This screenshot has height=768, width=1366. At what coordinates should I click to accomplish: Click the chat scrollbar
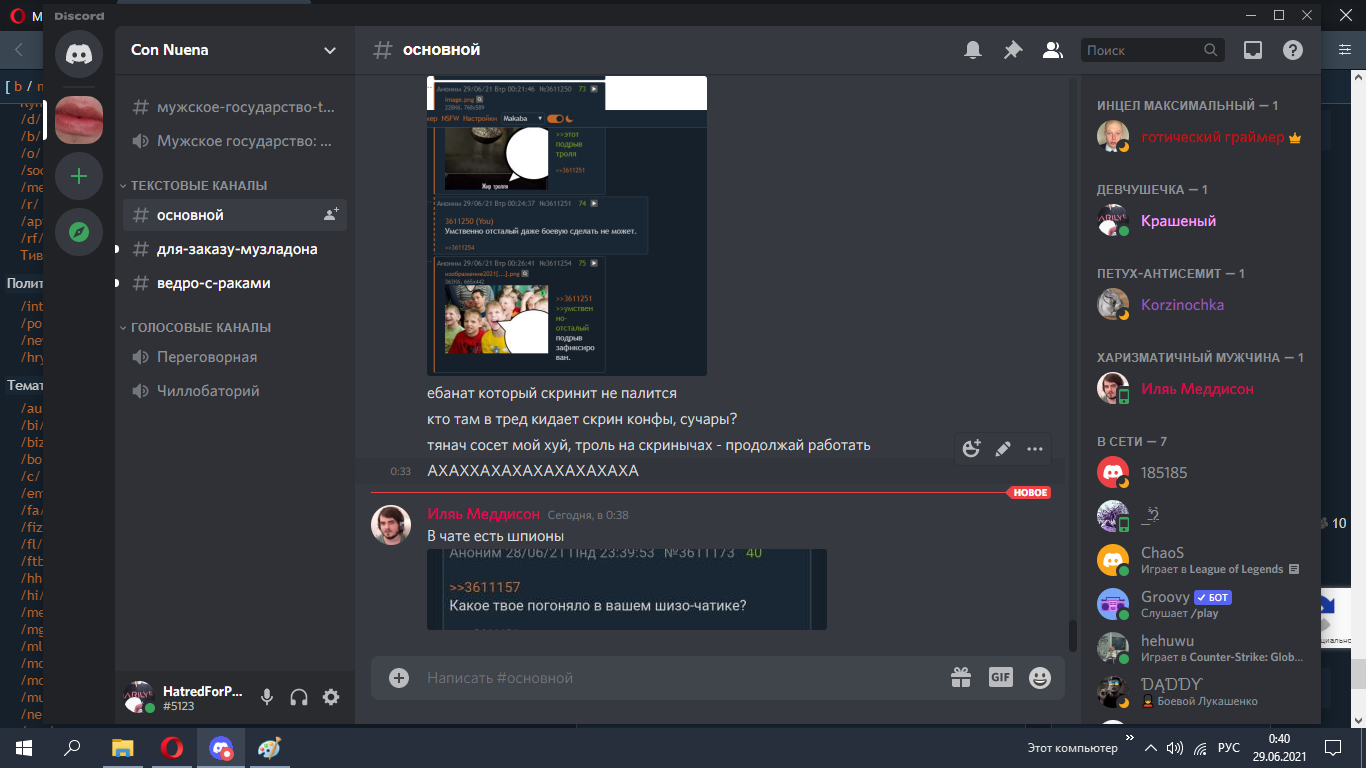pyautogui.click(x=1073, y=636)
